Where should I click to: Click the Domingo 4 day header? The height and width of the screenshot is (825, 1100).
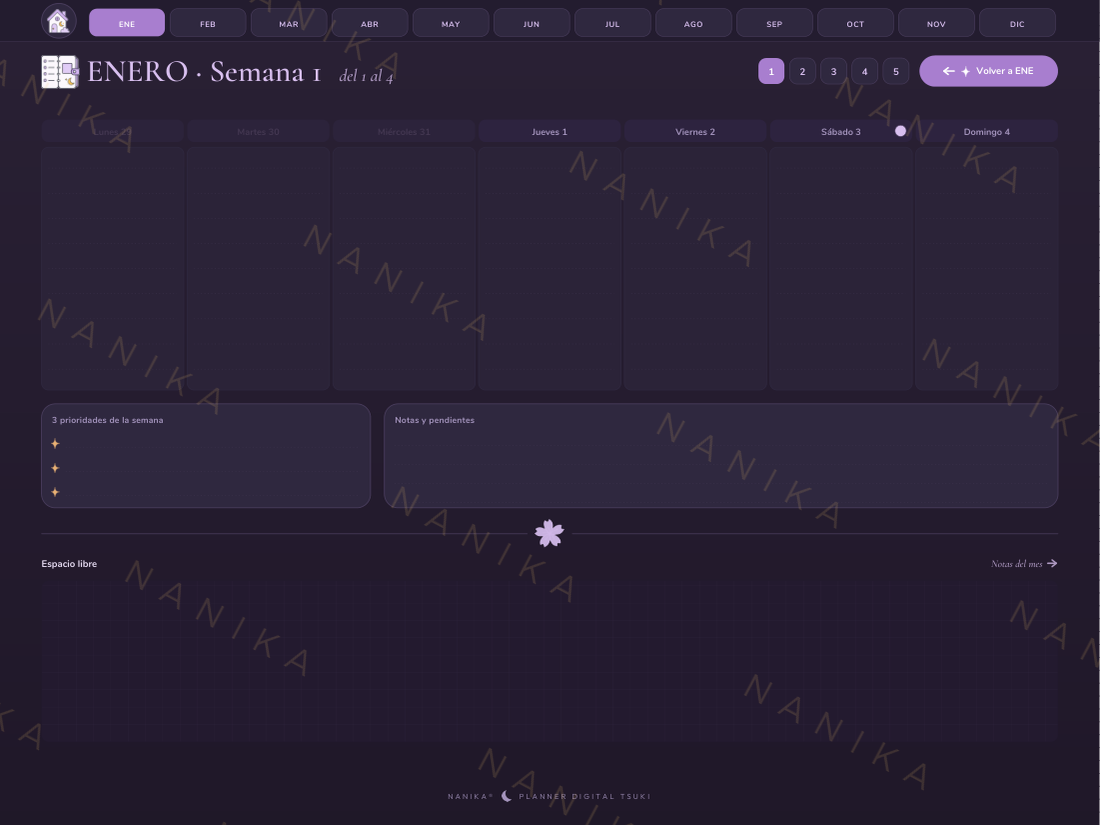pos(986,131)
